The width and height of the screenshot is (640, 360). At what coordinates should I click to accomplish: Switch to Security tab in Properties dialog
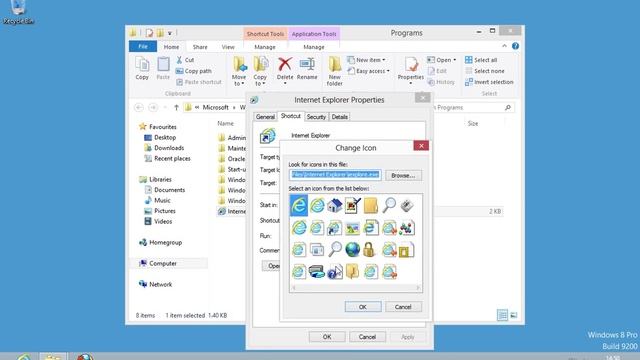click(316, 117)
